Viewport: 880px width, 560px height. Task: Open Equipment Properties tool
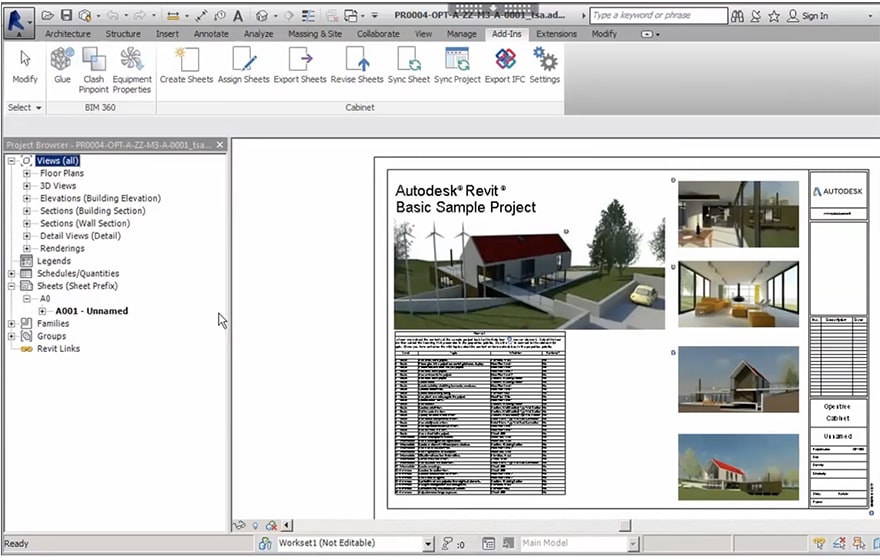pos(132,70)
